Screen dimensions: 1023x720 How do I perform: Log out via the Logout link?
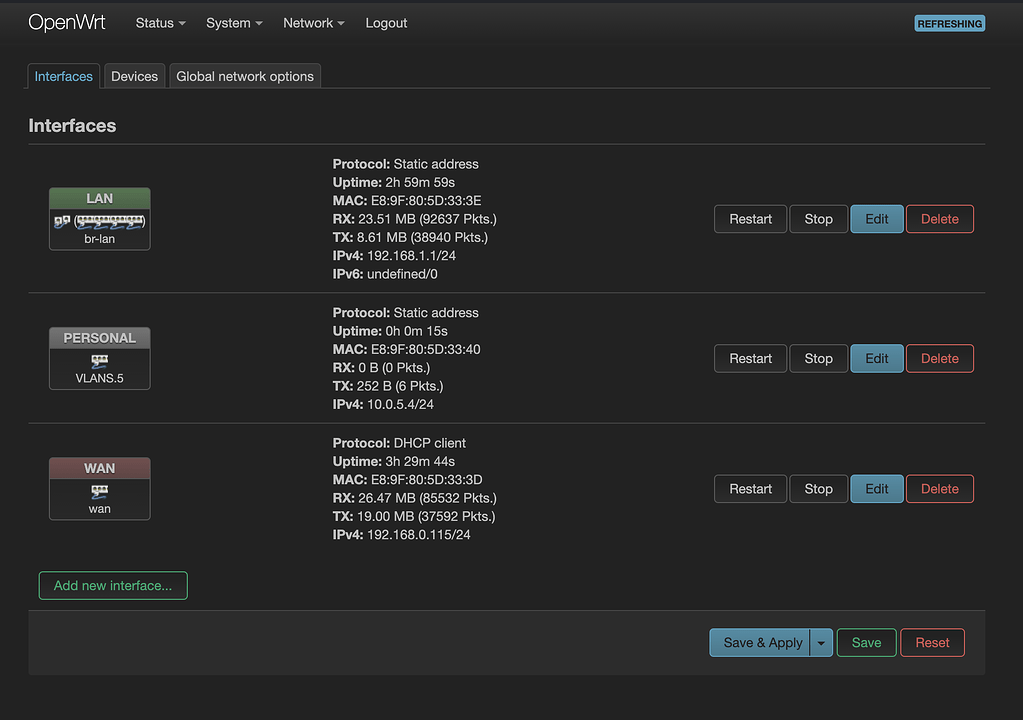click(386, 23)
